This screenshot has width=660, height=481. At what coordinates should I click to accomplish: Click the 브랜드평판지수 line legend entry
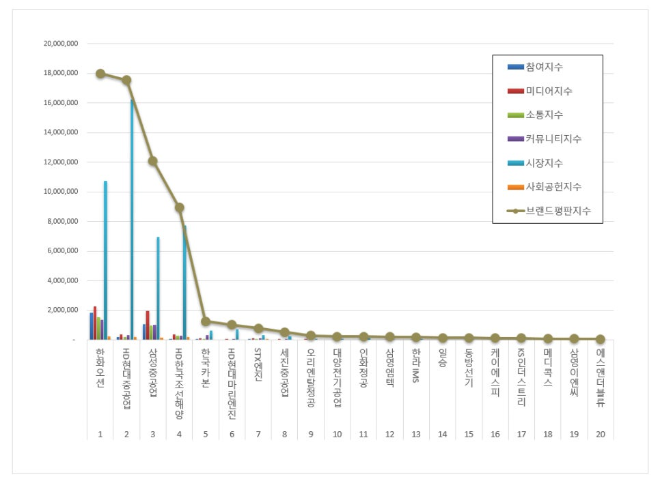(x=553, y=211)
